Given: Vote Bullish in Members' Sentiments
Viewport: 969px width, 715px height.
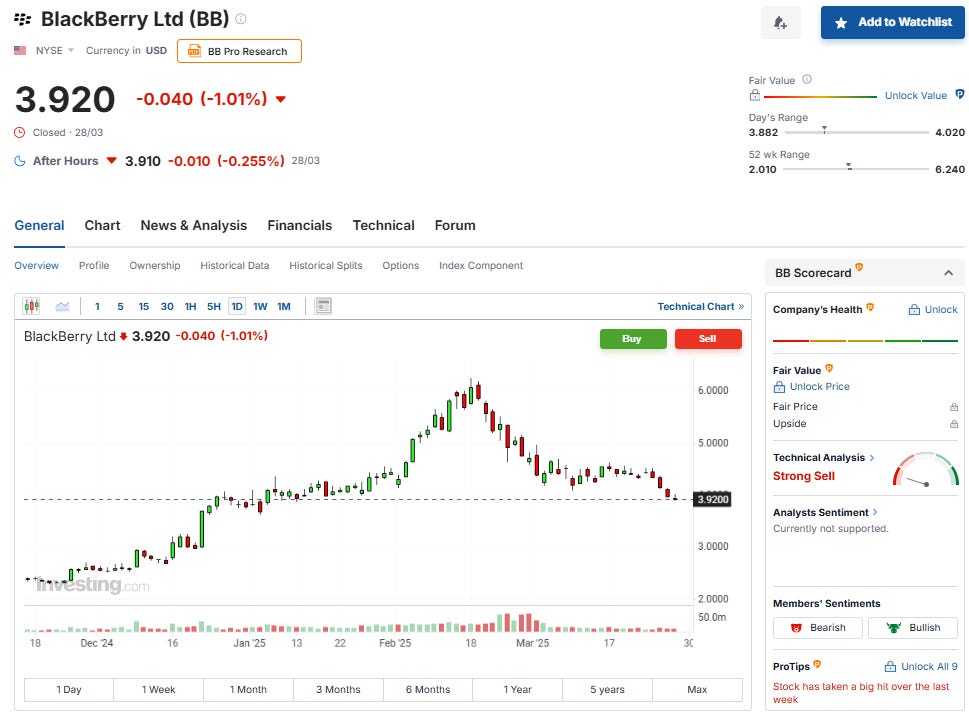Looking at the screenshot, I should pos(913,627).
